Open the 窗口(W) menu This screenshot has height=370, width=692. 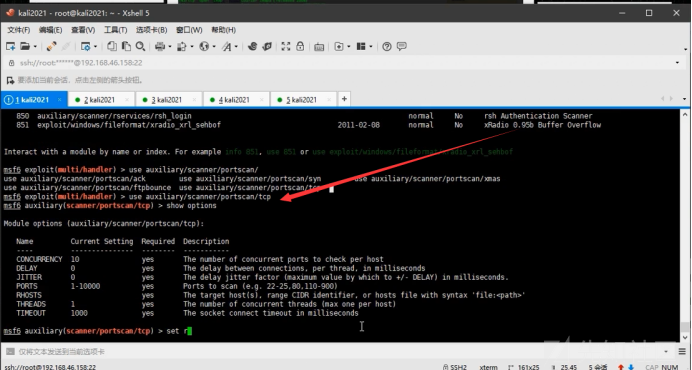tap(189, 30)
